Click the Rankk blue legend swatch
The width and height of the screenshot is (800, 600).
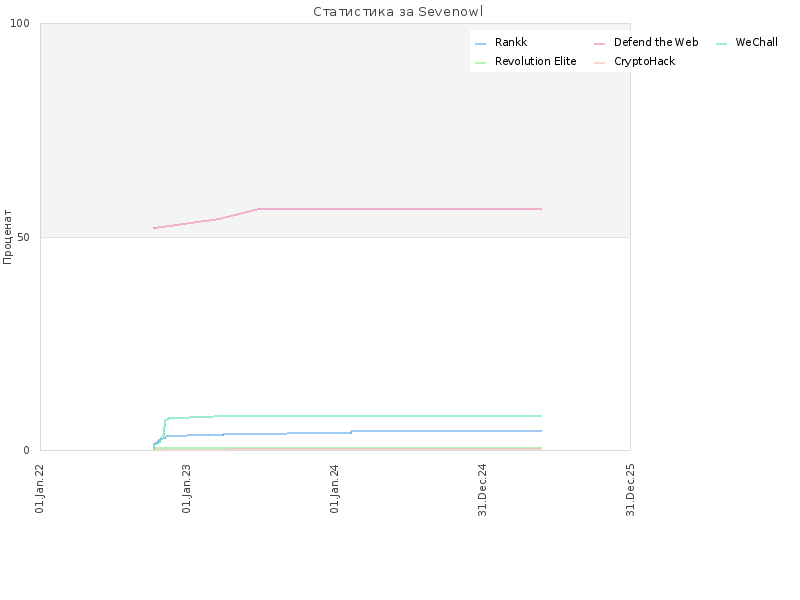tap(480, 44)
